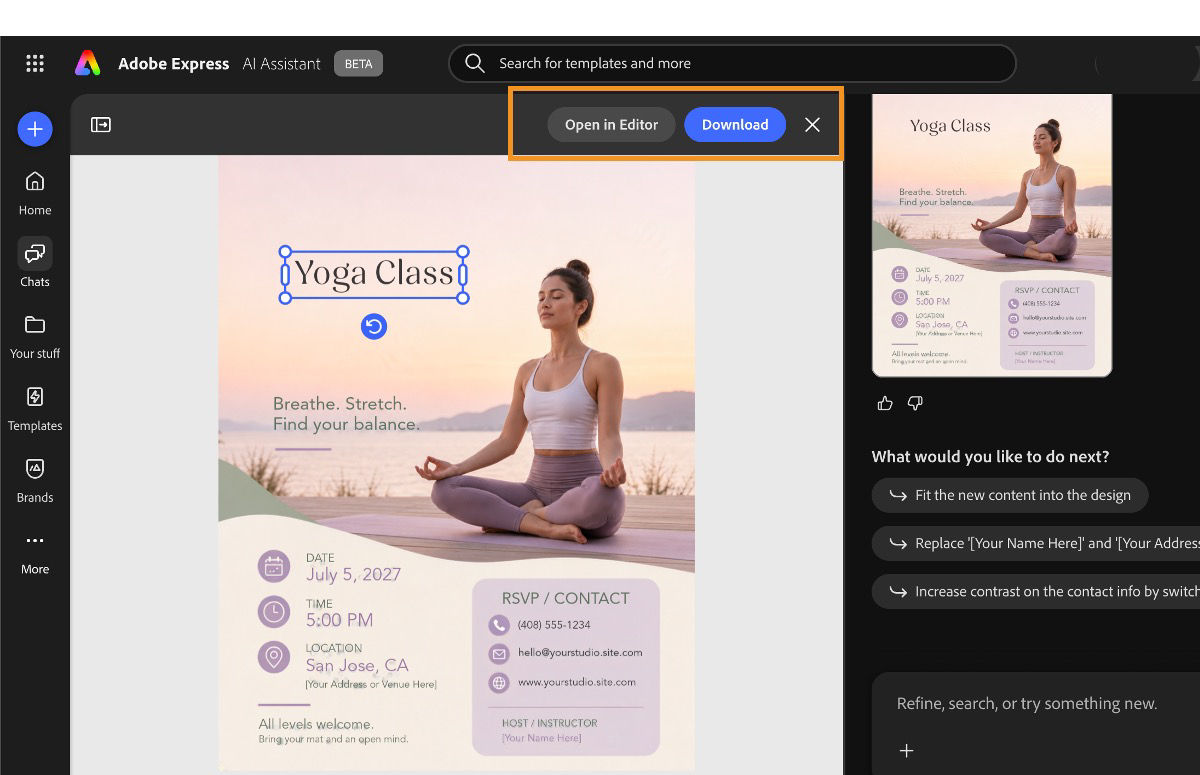Select '[Your Name Here]' placeholder on flyer
This screenshot has height=775, width=1200.
541,738
